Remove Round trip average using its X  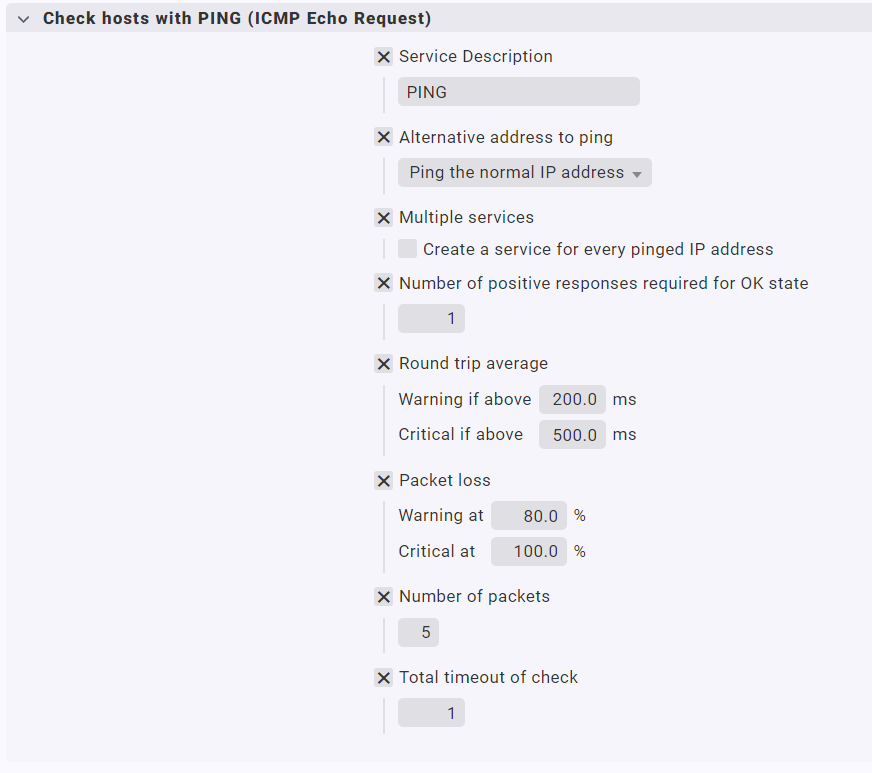383,364
